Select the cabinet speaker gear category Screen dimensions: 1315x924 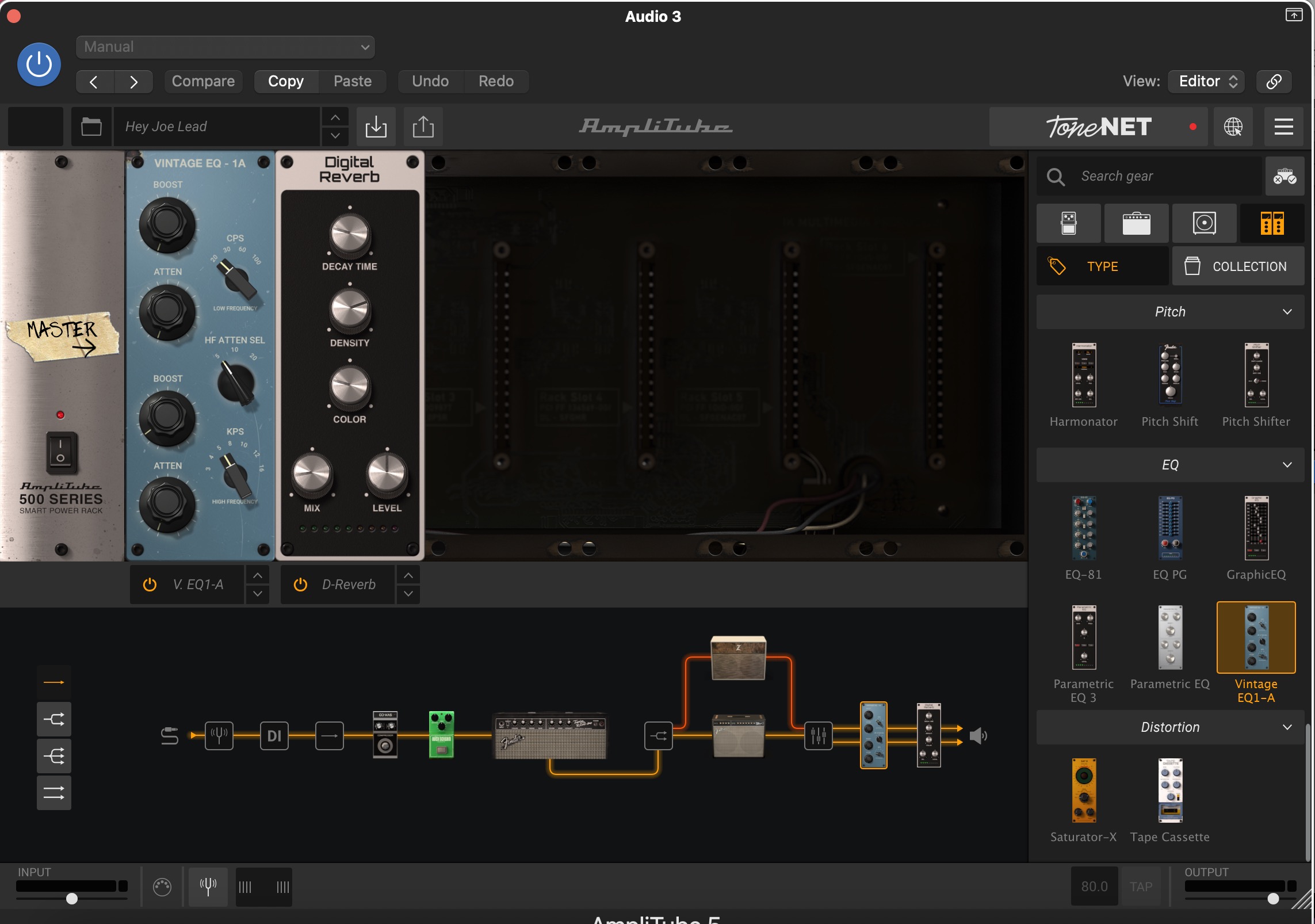click(x=1204, y=223)
